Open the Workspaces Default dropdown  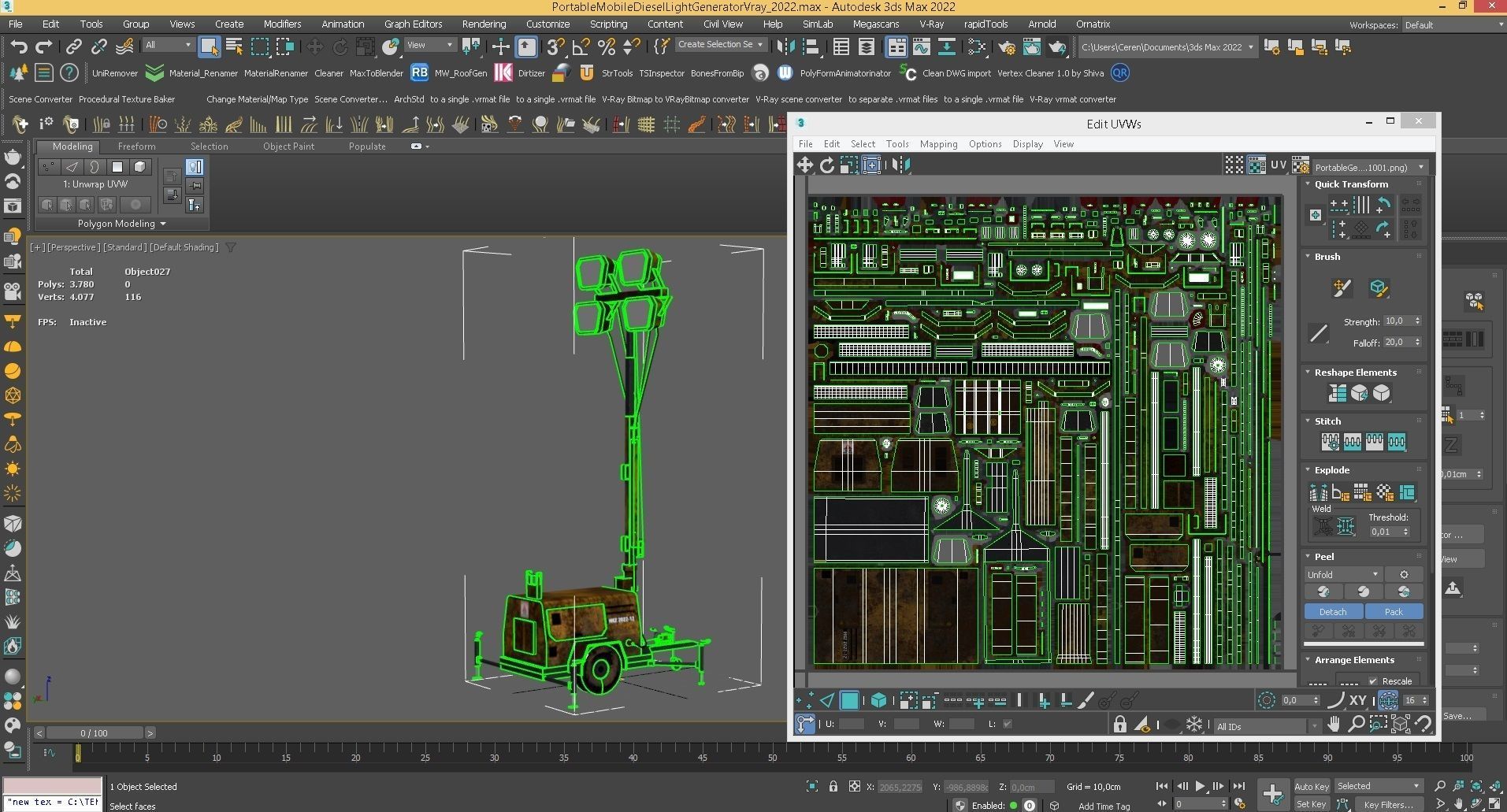[x=1453, y=25]
